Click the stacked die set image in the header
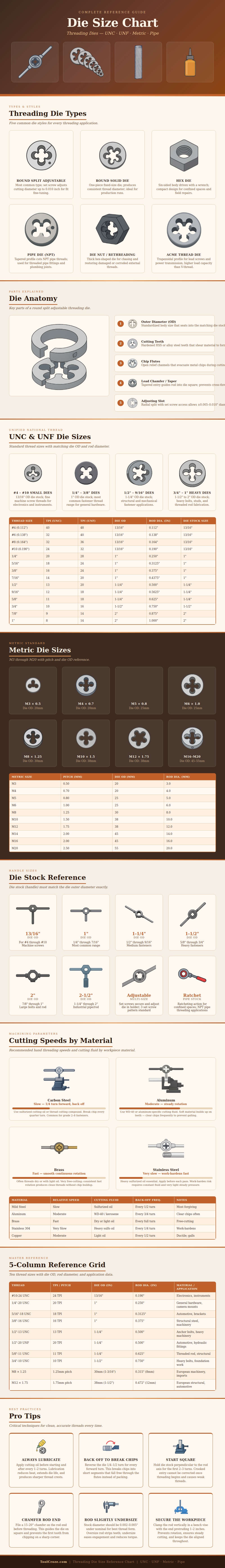 pyautogui.click(x=86, y=62)
